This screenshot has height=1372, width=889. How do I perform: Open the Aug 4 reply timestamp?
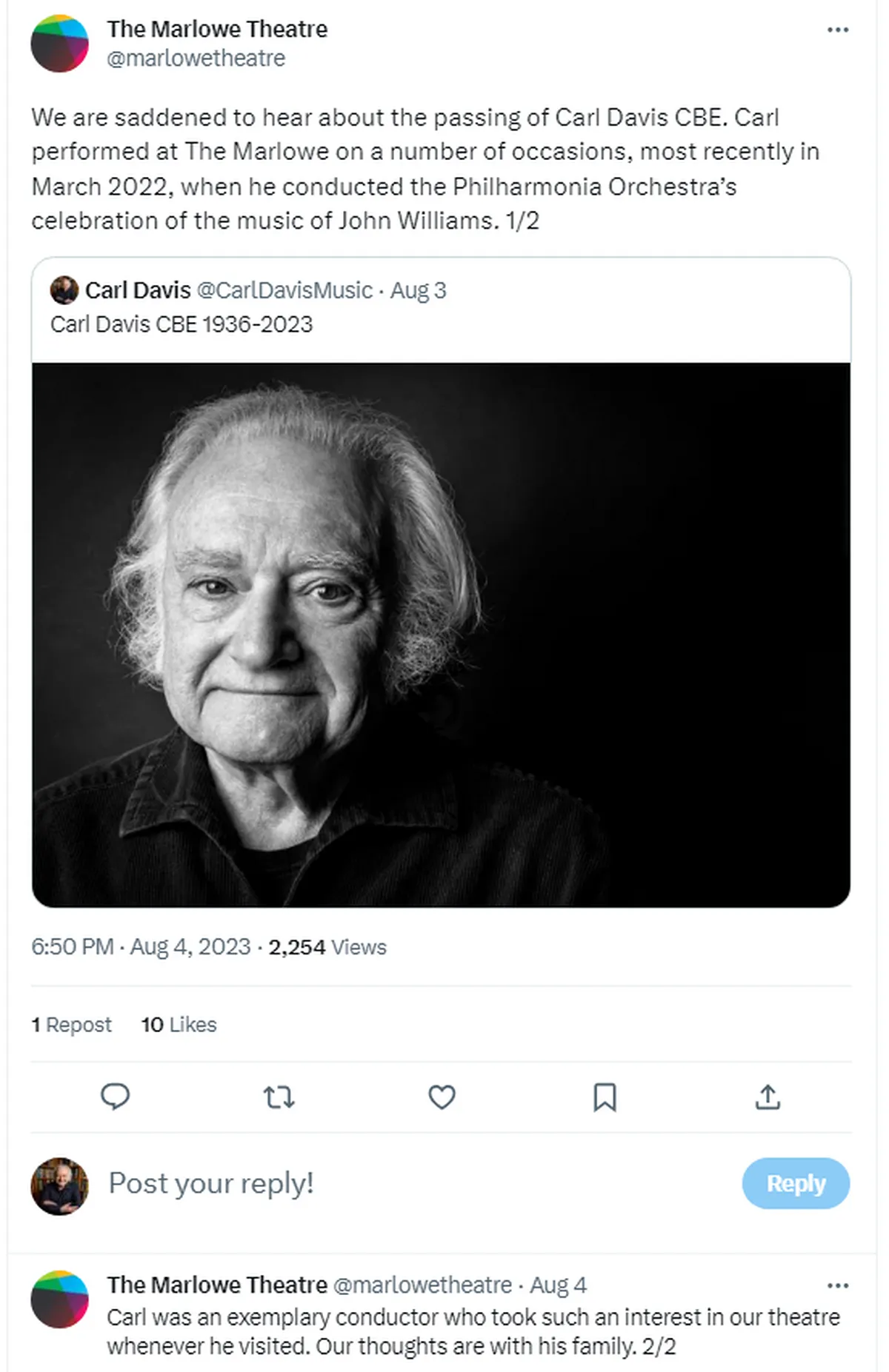click(558, 1285)
